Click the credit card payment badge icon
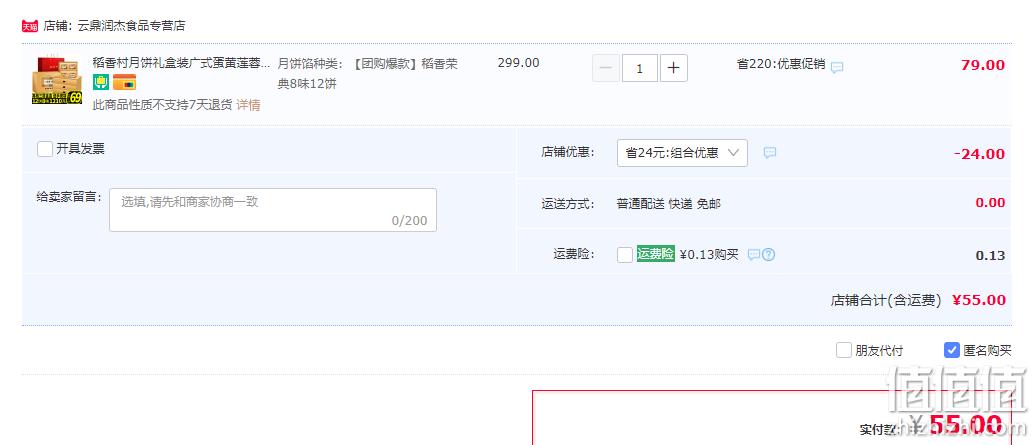1036x445 pixels. pyautogui.click(x=124, y=82)
